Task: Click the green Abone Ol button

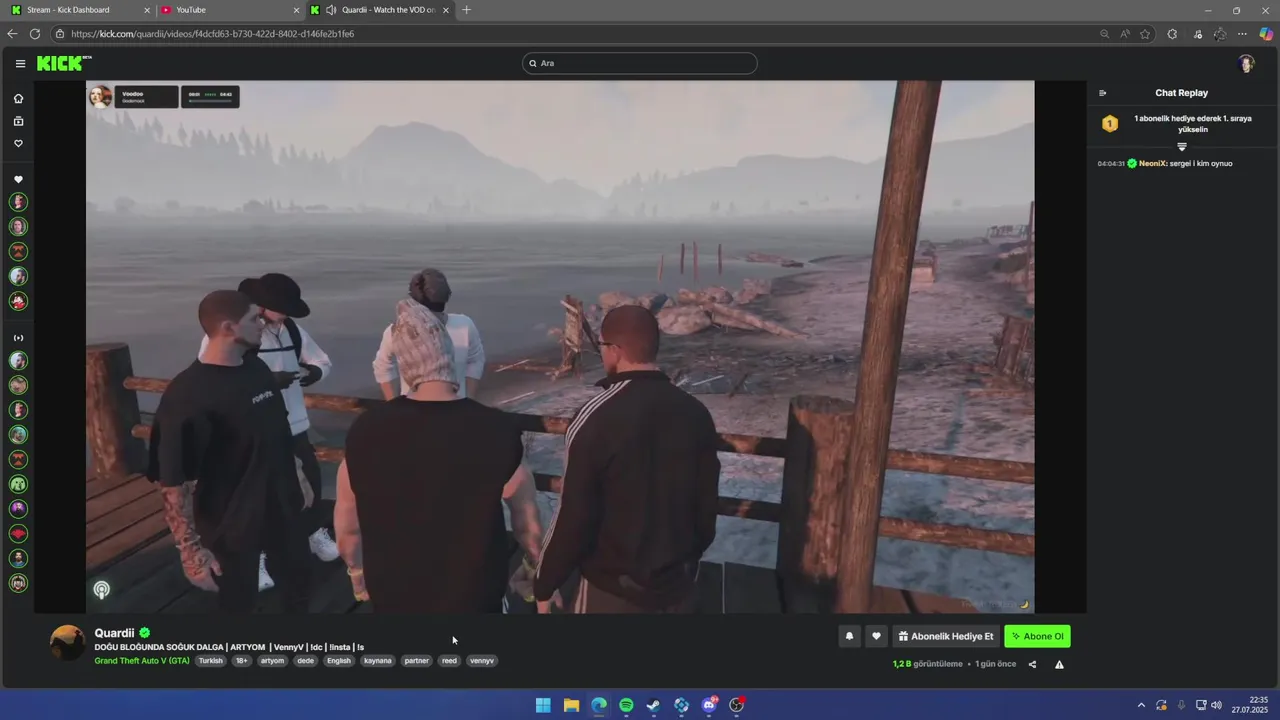Action: pos(1037,636)
